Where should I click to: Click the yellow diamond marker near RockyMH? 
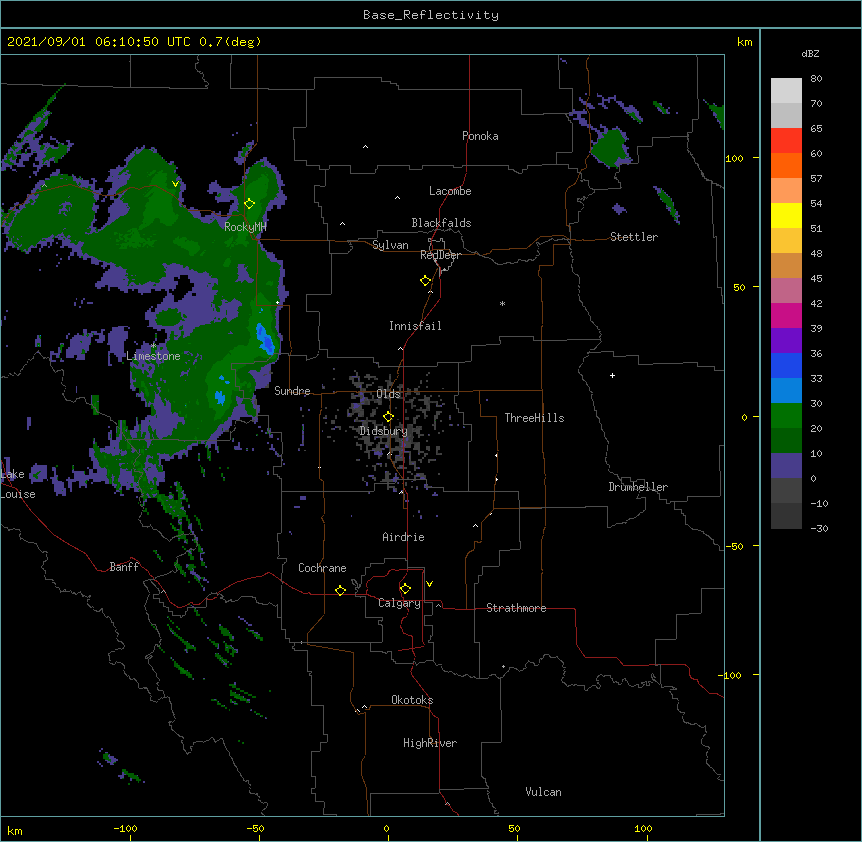[249, 203]
